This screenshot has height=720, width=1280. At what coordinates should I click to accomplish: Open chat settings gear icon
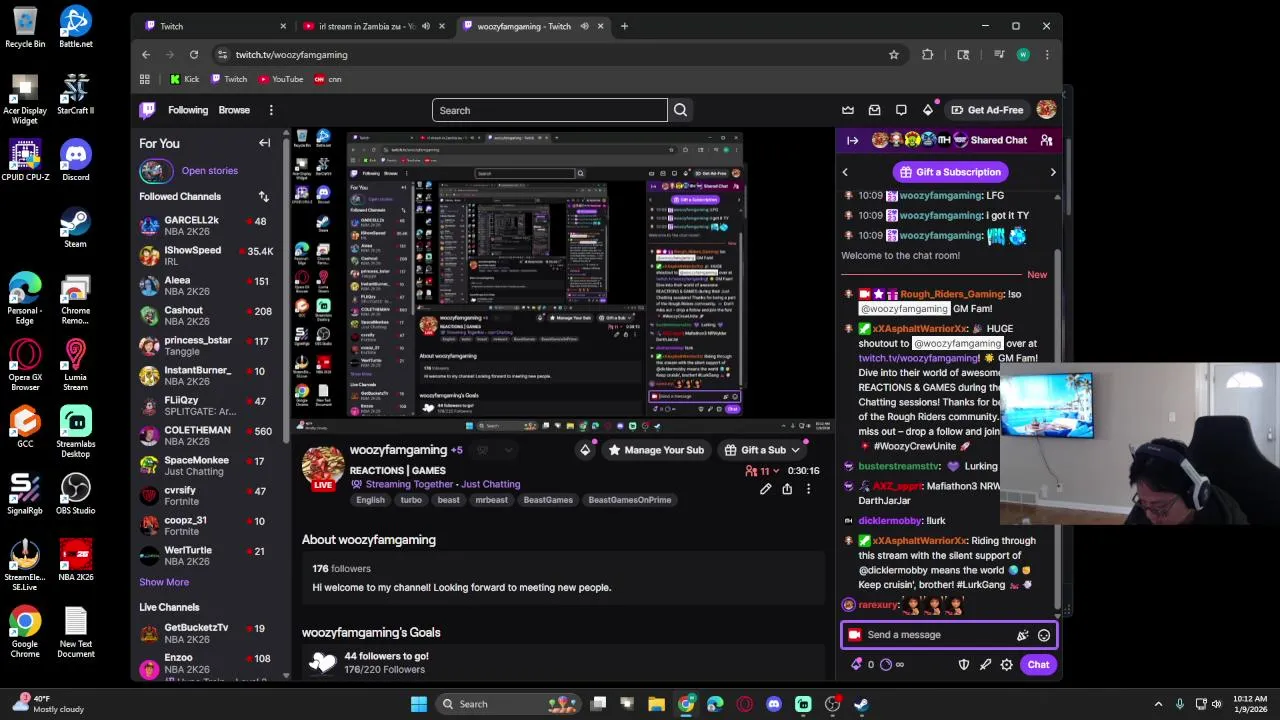coord(1007,665)
